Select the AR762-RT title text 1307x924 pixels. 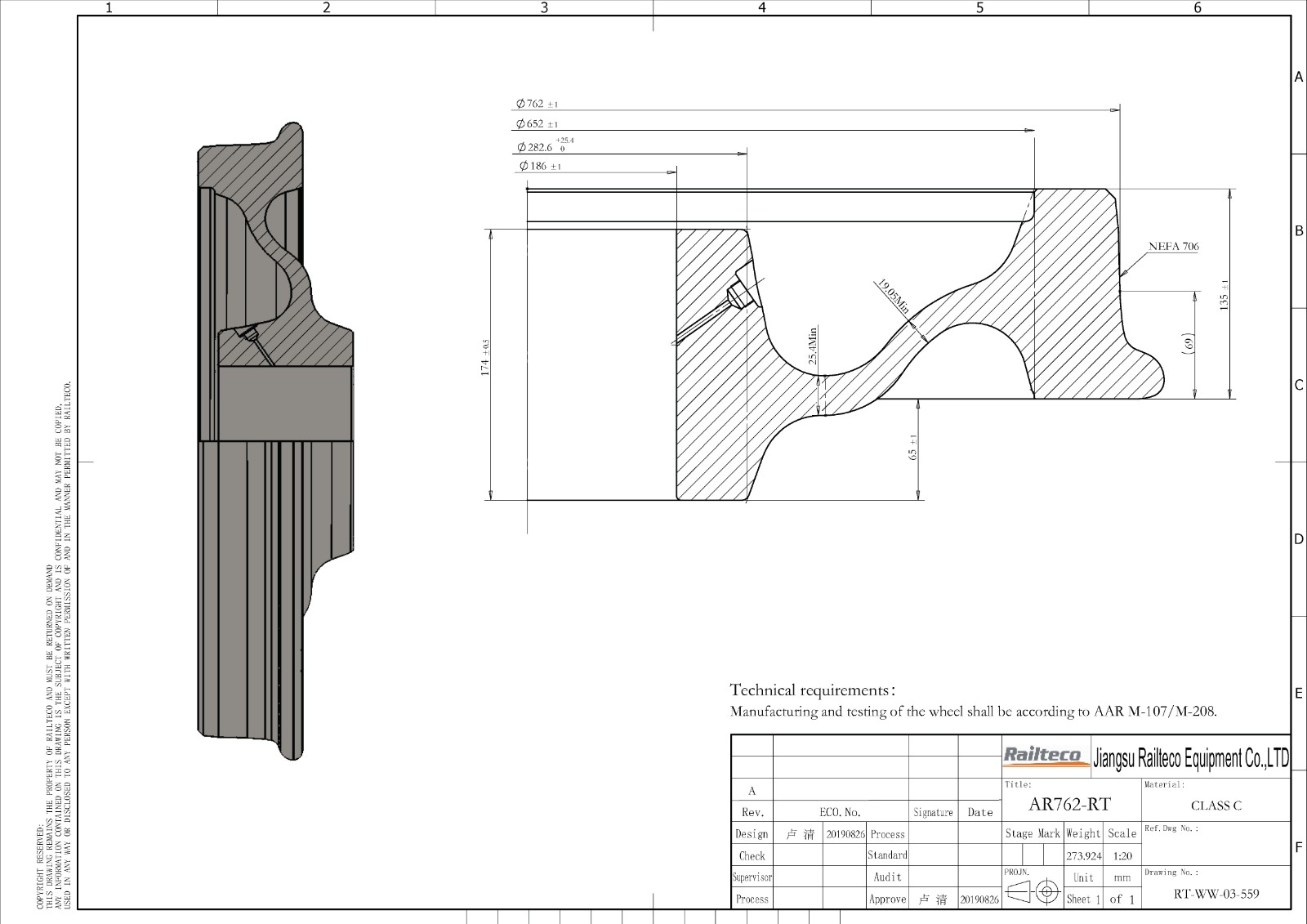coord(1069,805)
